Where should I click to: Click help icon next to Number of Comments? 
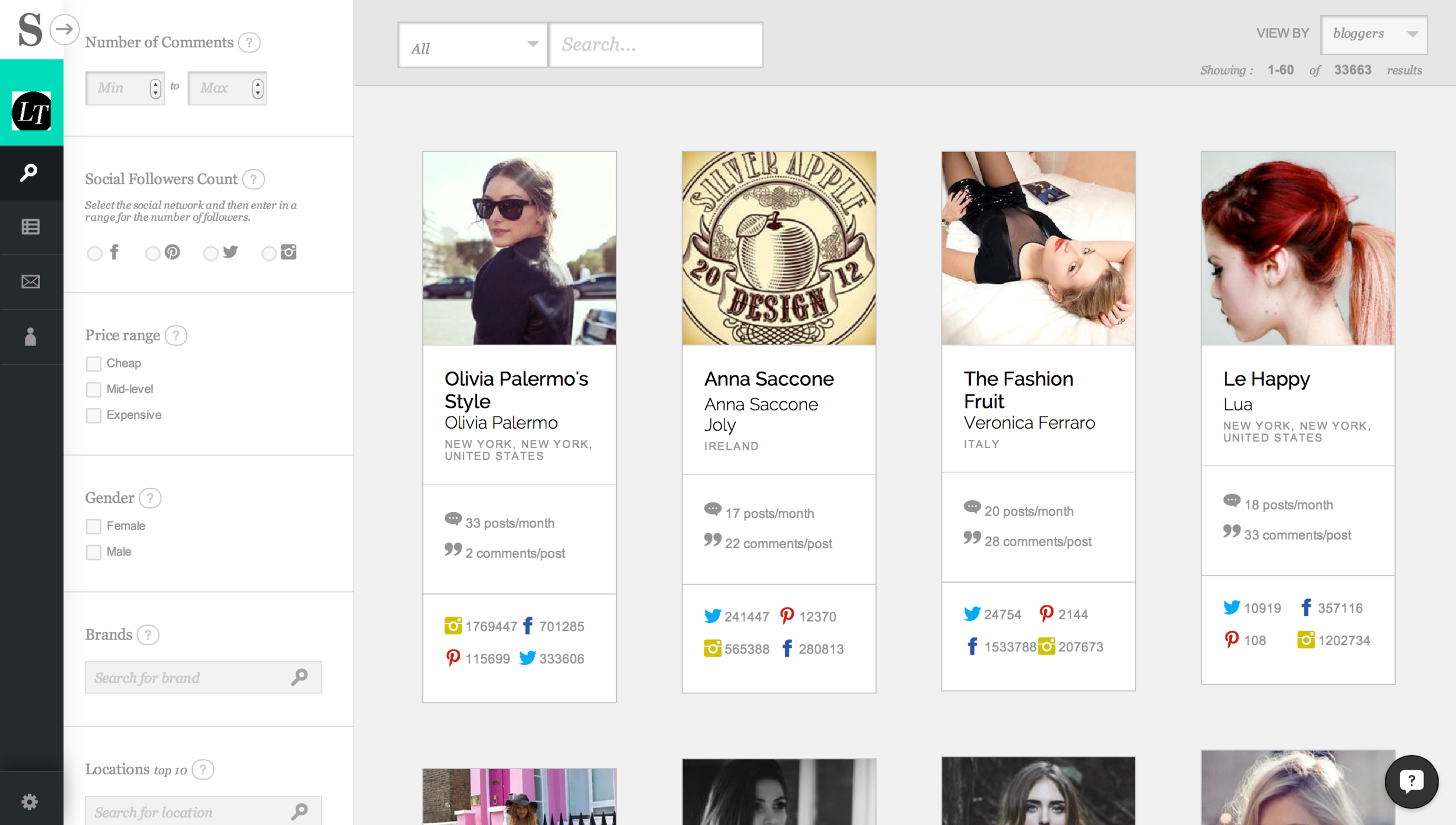point(249,43)
